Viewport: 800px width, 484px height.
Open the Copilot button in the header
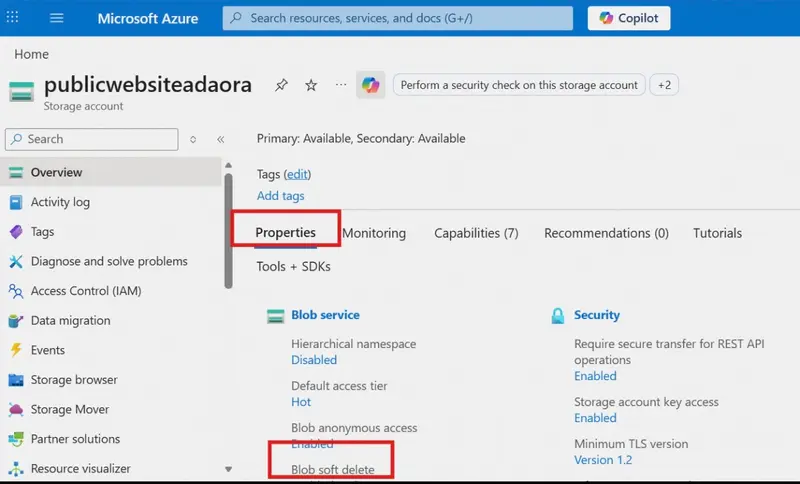629,18
